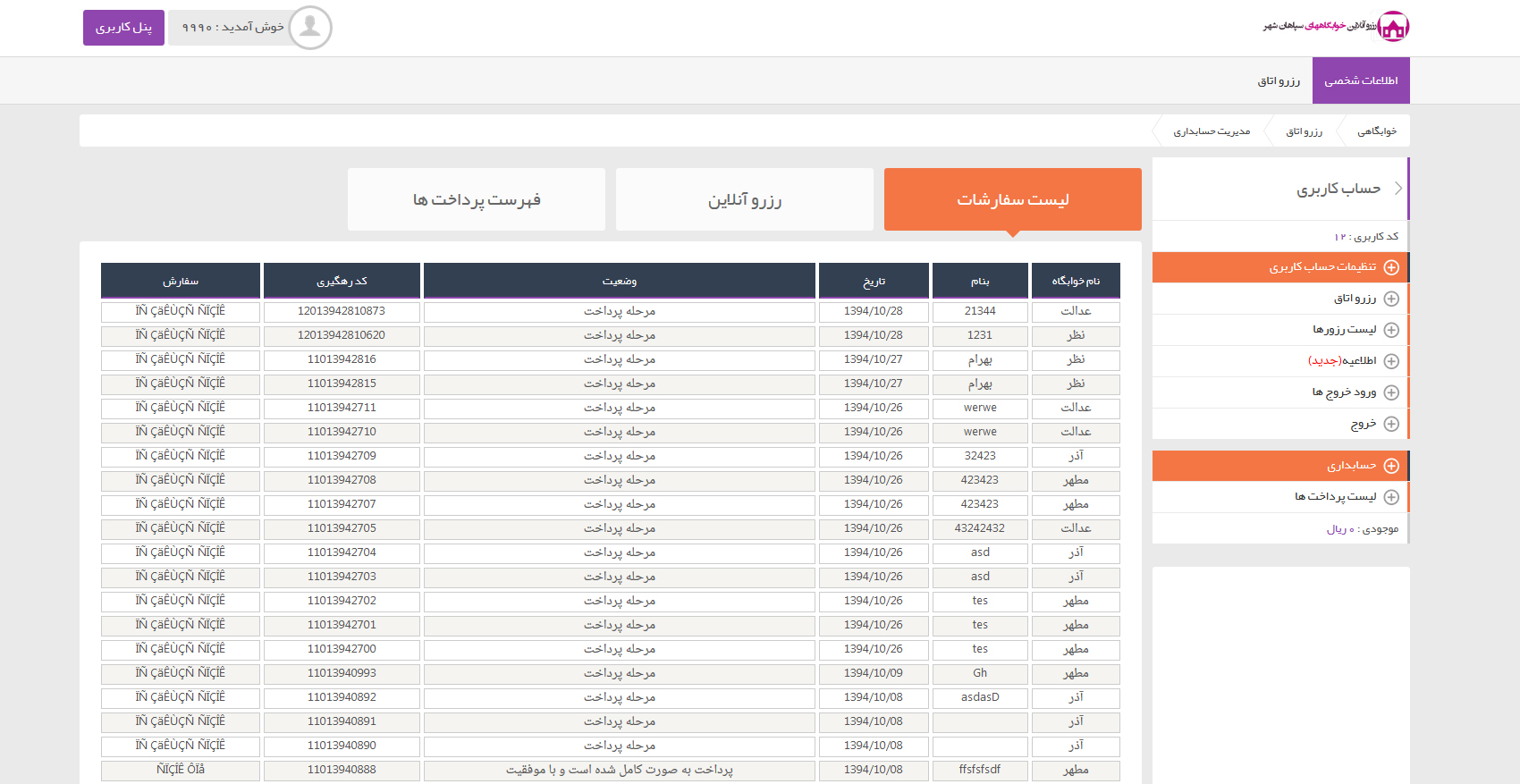Click the plus icon beside ورود خروج ها
This screenshot has height=784, width=1520.
click(1391, 392)
